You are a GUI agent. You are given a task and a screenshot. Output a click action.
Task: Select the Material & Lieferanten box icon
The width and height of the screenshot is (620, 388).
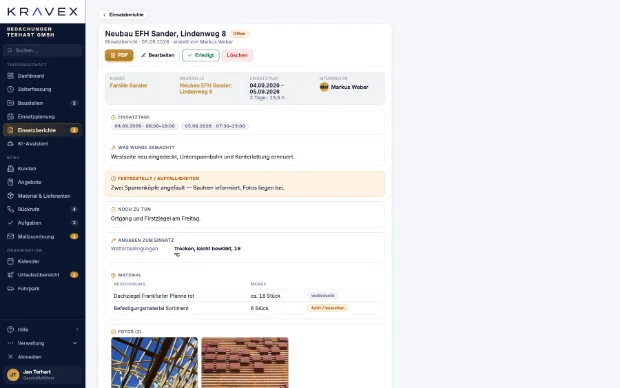pyautogui.click(x=11, y=196)
